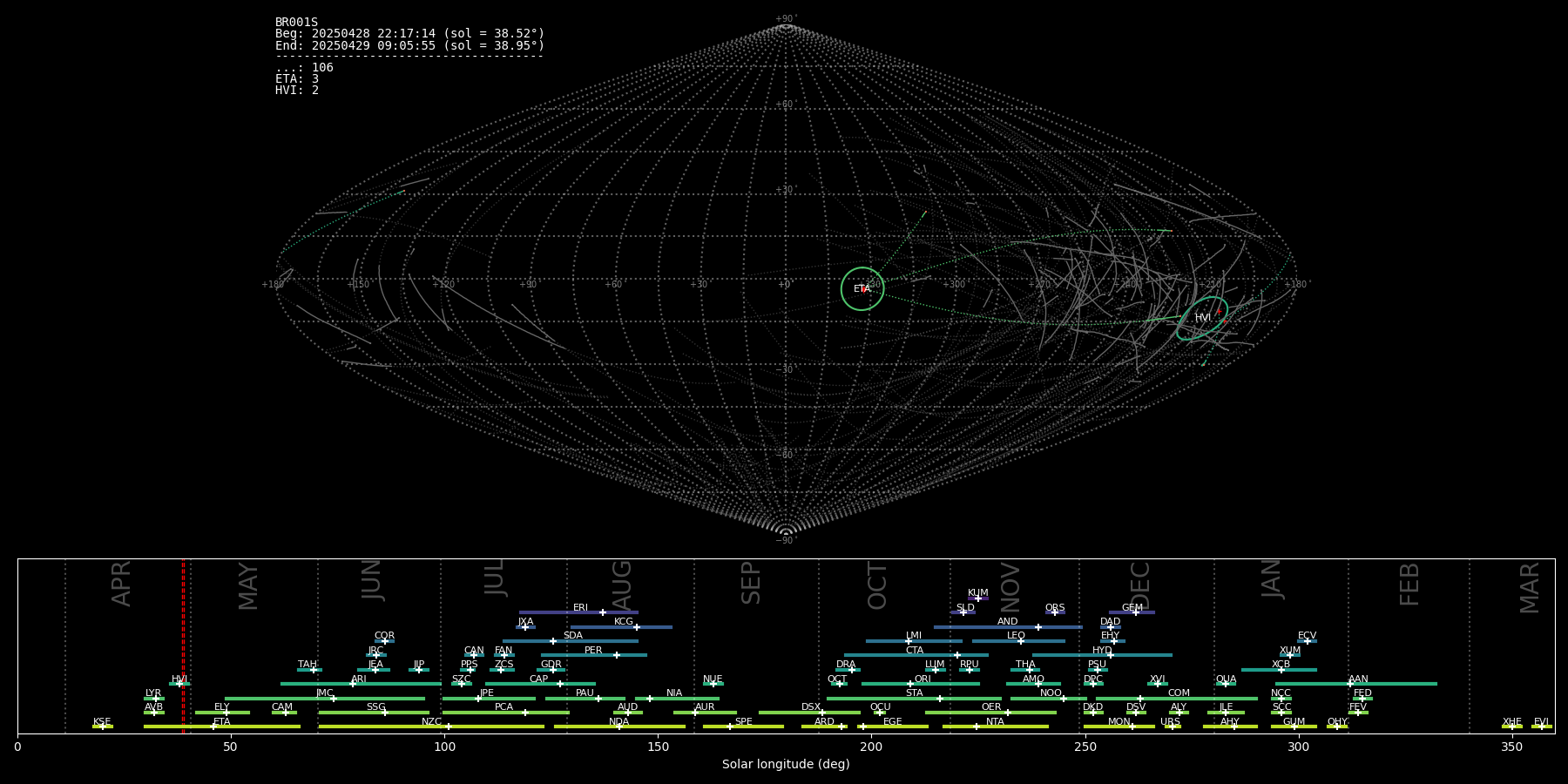The image size is (1568, 784).
Task: Click the COM shower label
Action: pos(1179,693)
